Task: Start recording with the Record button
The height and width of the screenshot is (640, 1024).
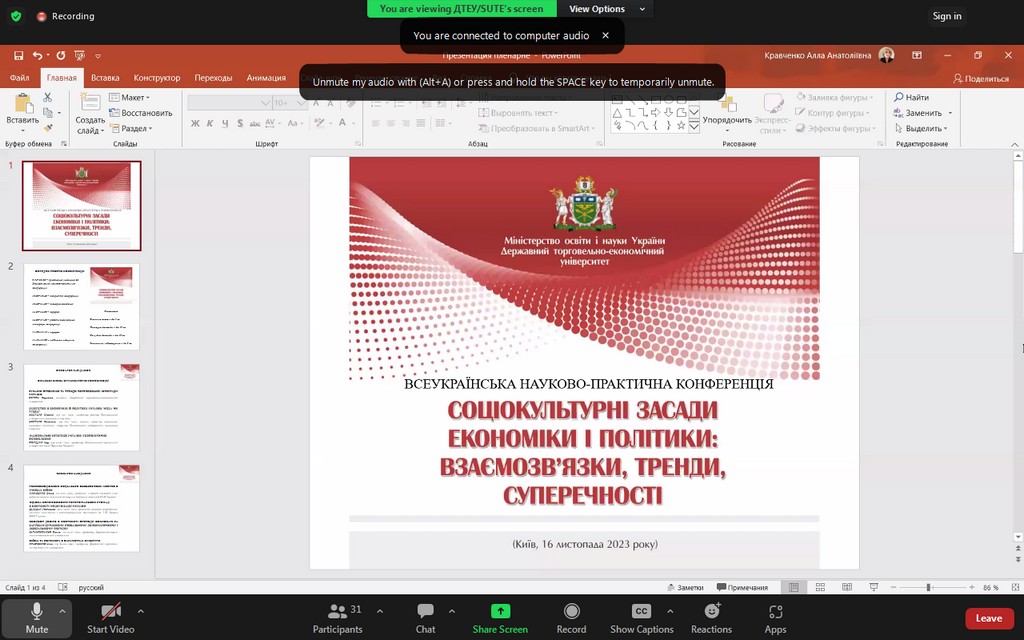Action: (571, 618)
